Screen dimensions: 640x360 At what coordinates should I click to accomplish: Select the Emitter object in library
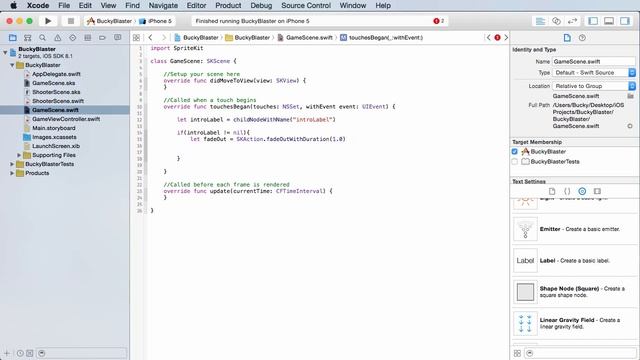[x=575, y=229]
